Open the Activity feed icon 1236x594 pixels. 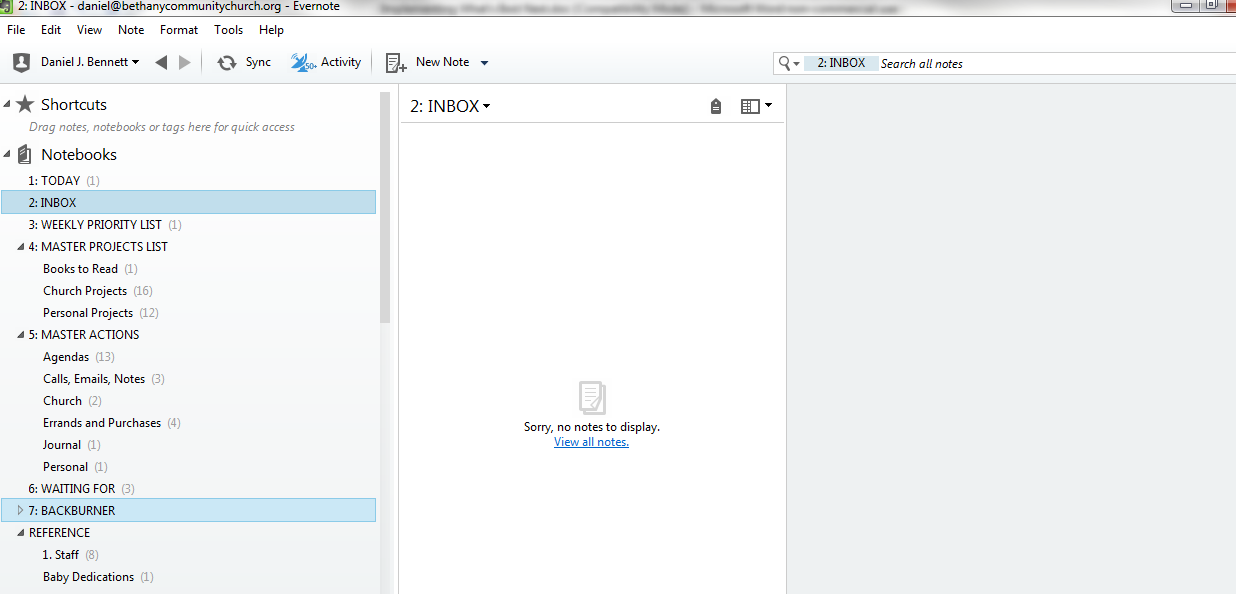(x=303, y=62)
